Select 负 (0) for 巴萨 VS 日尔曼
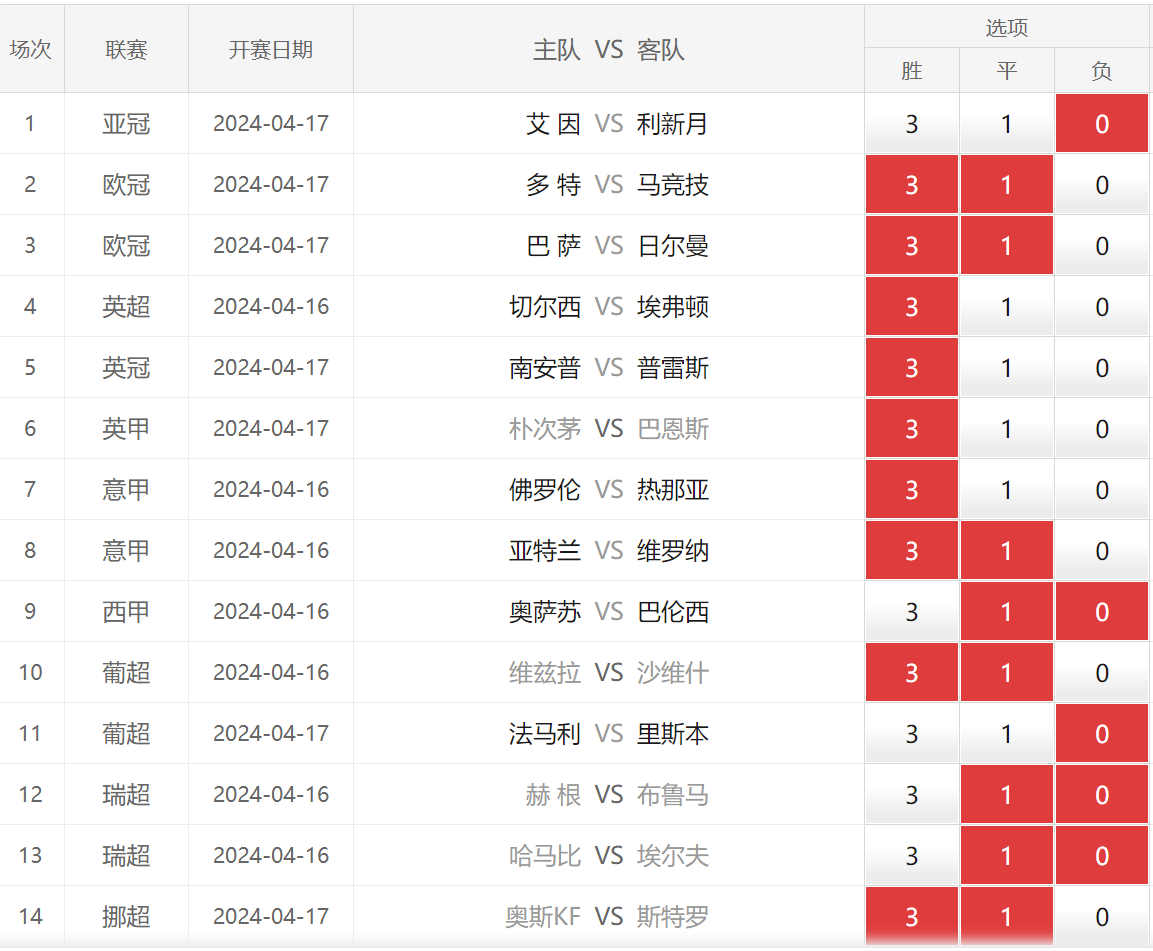The image size is (1153, 951). pyautogui.click(x=1102, y=246)
